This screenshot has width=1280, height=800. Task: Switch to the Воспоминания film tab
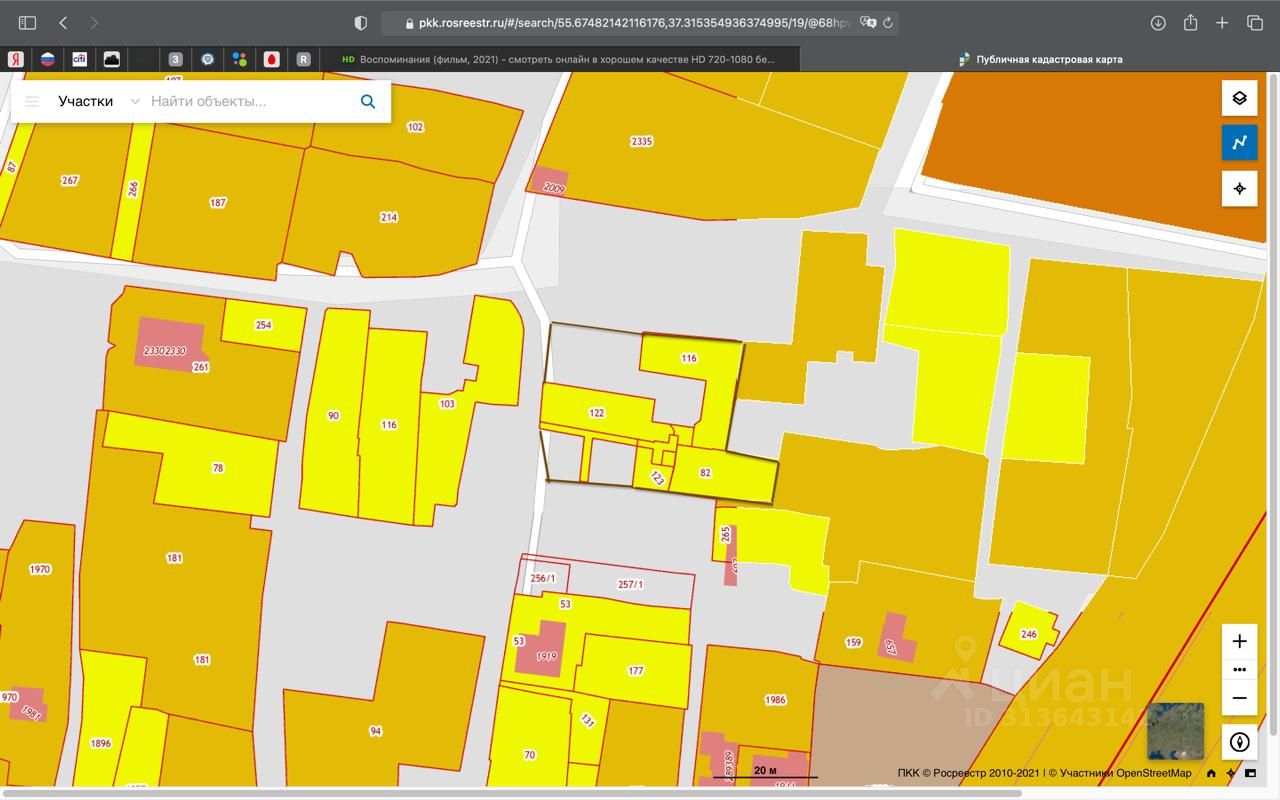(560, 59)
